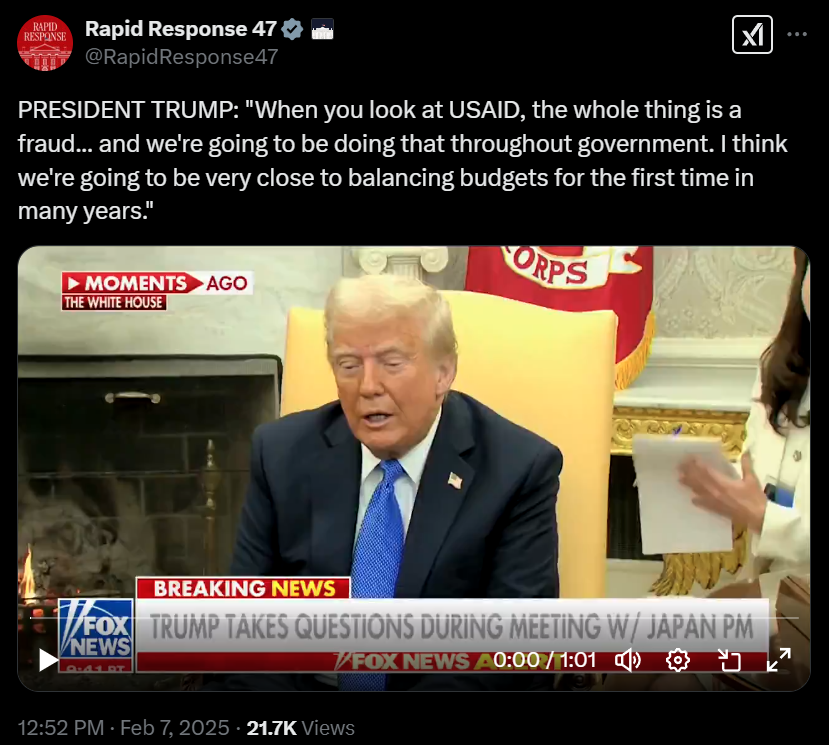Open video in picture-in-picture miniplayer
The height and width of the screenshot is (745, 829).
pyautogui.click(x=729, y=660)
